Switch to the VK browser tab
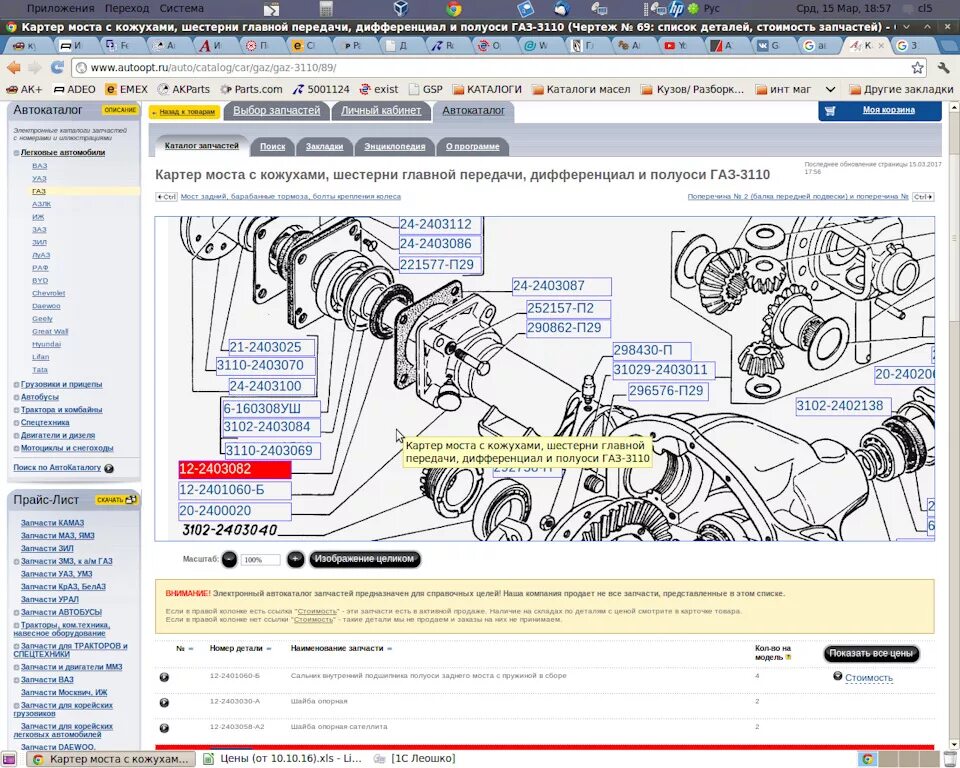The height and width of the screenshot is (768, 960). point(768,45)
